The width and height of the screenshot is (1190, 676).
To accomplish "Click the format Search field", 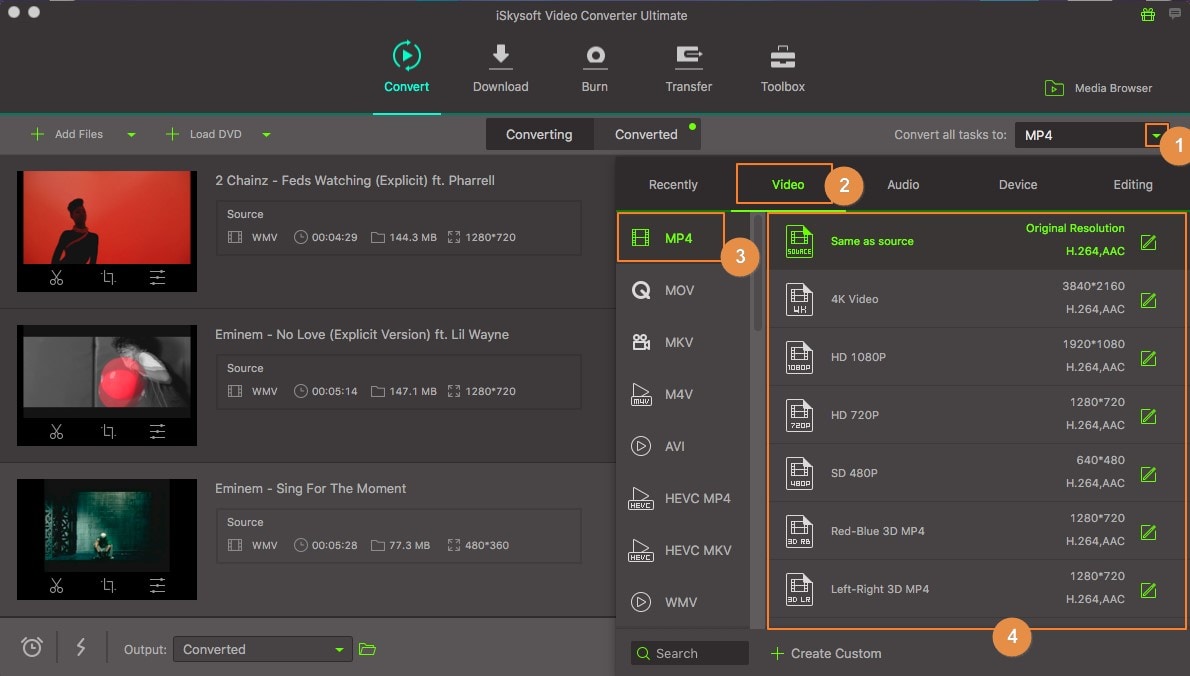I will 689,653.
